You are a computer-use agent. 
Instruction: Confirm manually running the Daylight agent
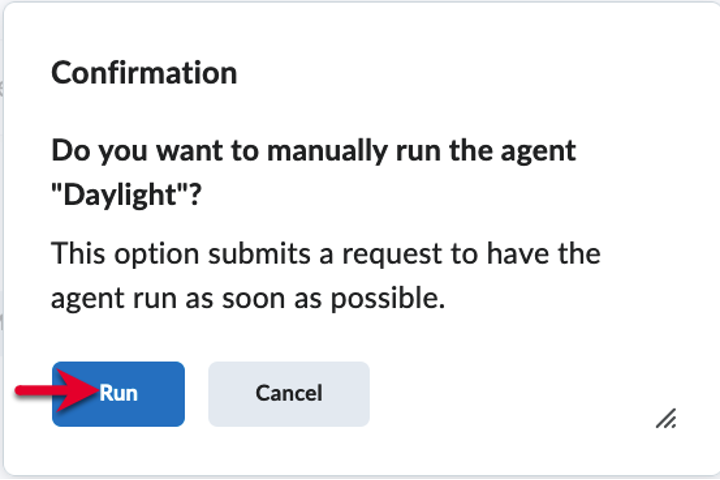click(x=118, y=394)
